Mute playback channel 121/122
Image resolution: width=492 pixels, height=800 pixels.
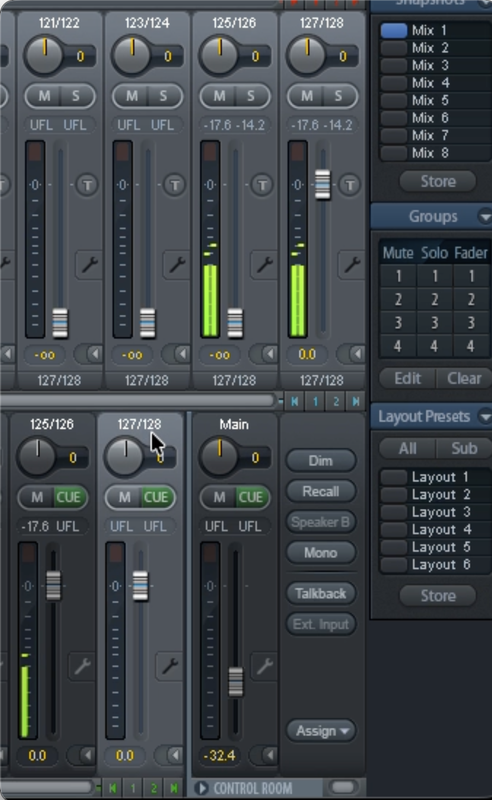click(x=44, y=96)
